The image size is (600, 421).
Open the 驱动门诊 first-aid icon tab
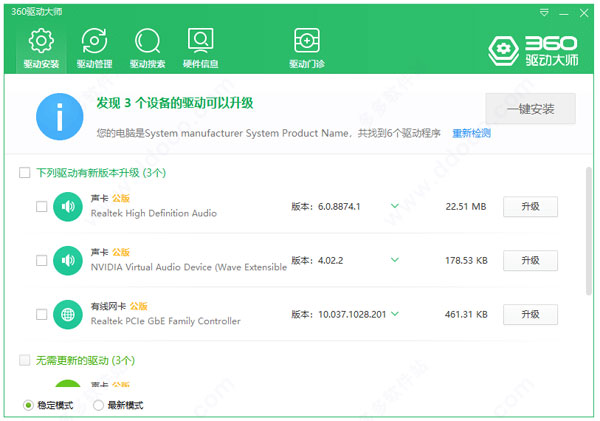click(307, 48)
